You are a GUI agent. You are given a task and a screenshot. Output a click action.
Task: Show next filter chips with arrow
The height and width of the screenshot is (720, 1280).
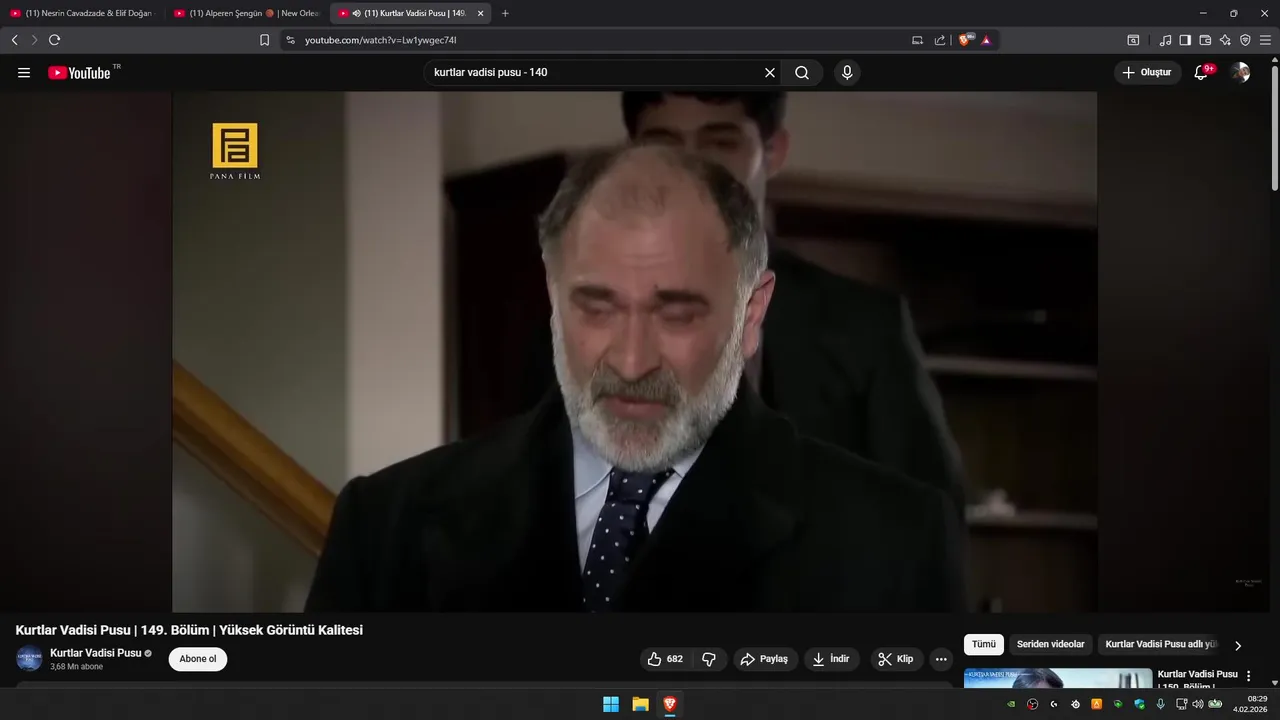point(1238,646)
